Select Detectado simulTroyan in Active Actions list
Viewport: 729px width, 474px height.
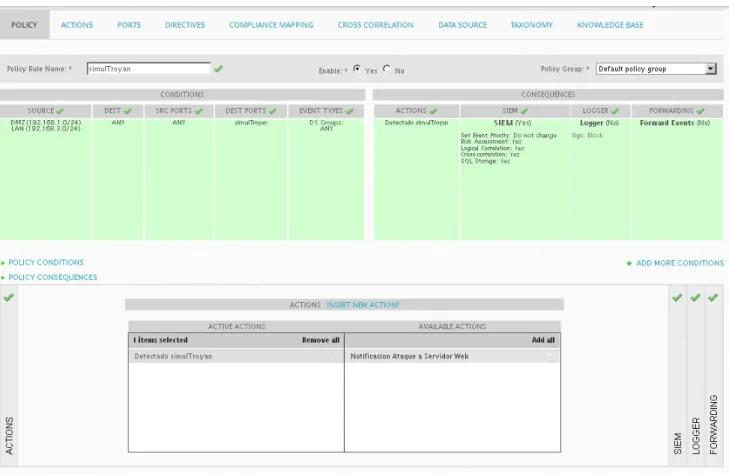point(236,356)
